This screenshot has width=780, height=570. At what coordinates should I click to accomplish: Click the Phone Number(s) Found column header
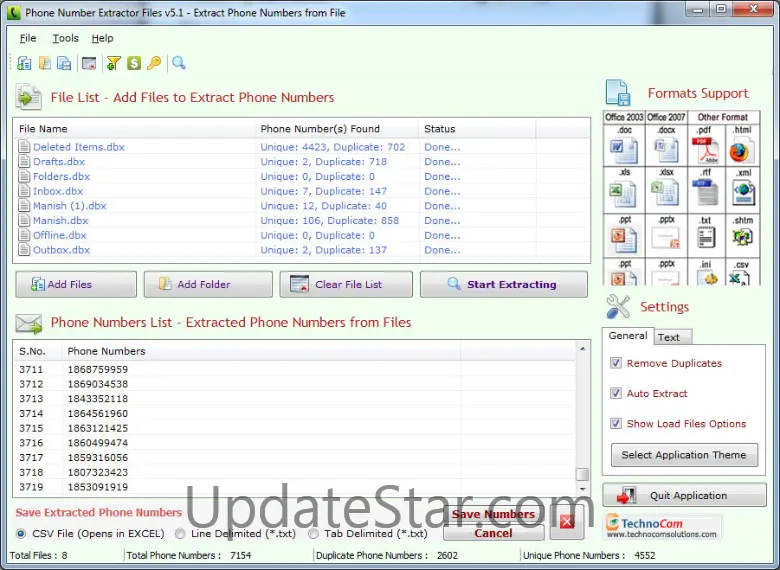[337, 129]
